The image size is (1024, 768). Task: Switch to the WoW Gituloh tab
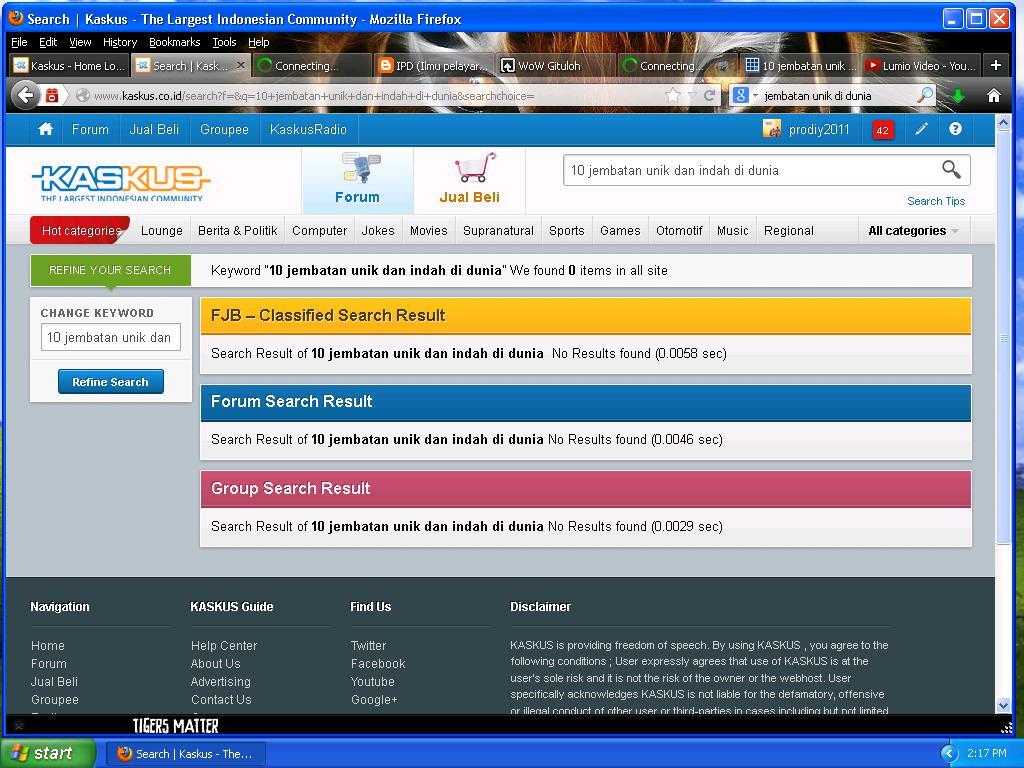[x=555, y=65]
